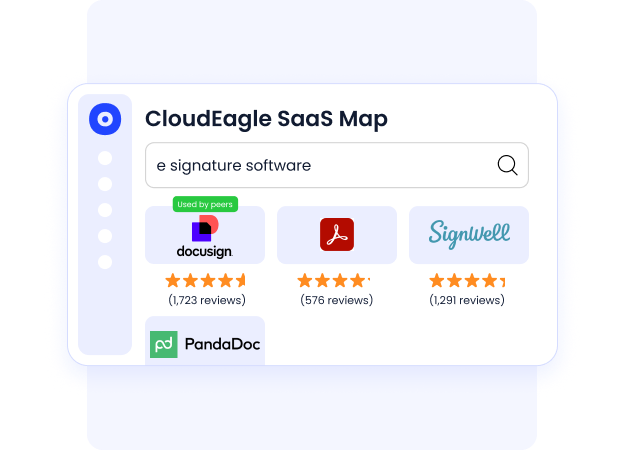This screenshot has width=624, height=450.
Task: Click the fourth white sidebar dot
Action: pos(105,236)
